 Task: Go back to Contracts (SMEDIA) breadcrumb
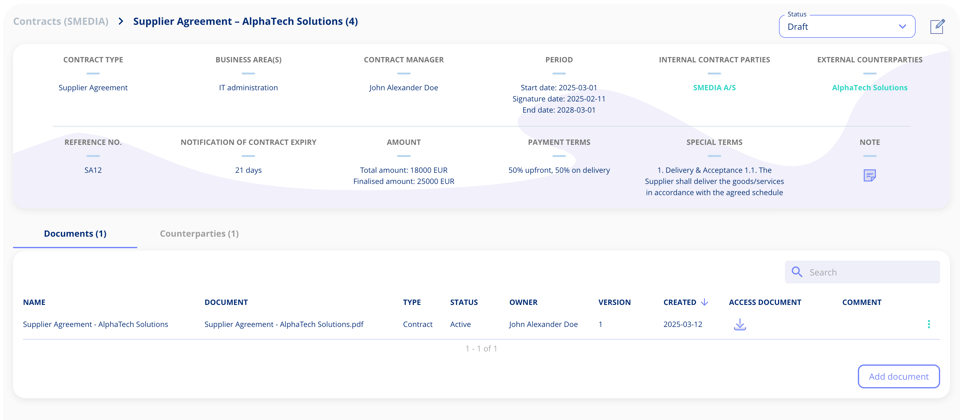(x=61, y=21)
